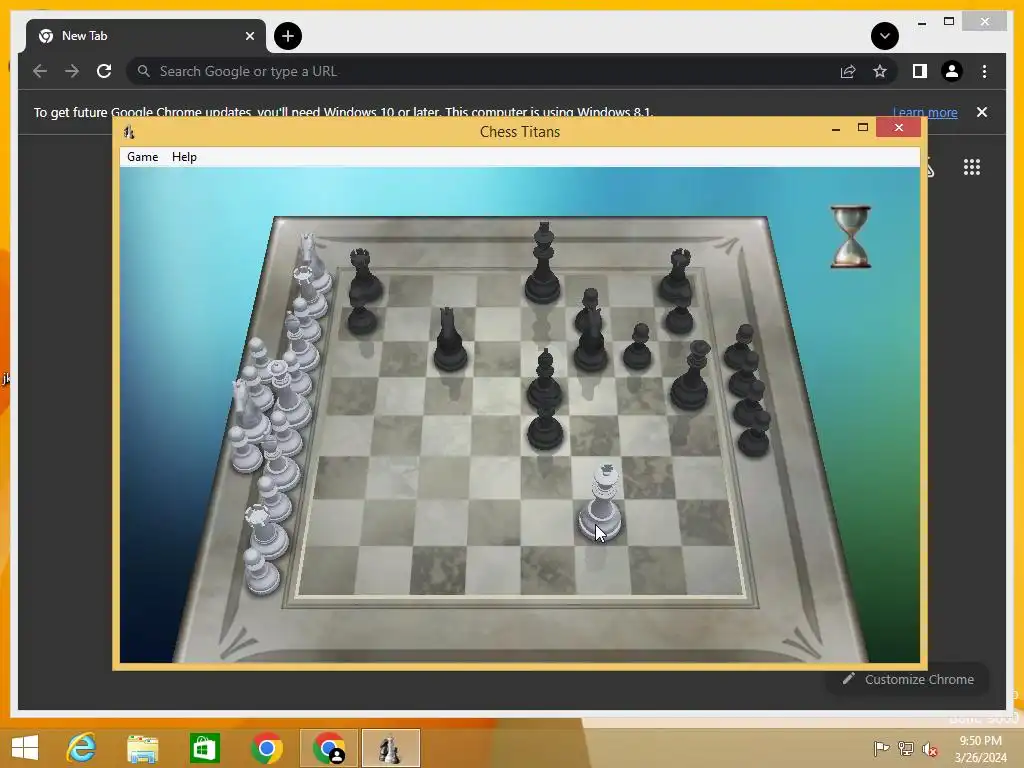This screenshot has width=1024, height=768.
Task: Open the Chrome profile button
Action: coord(952,71)
